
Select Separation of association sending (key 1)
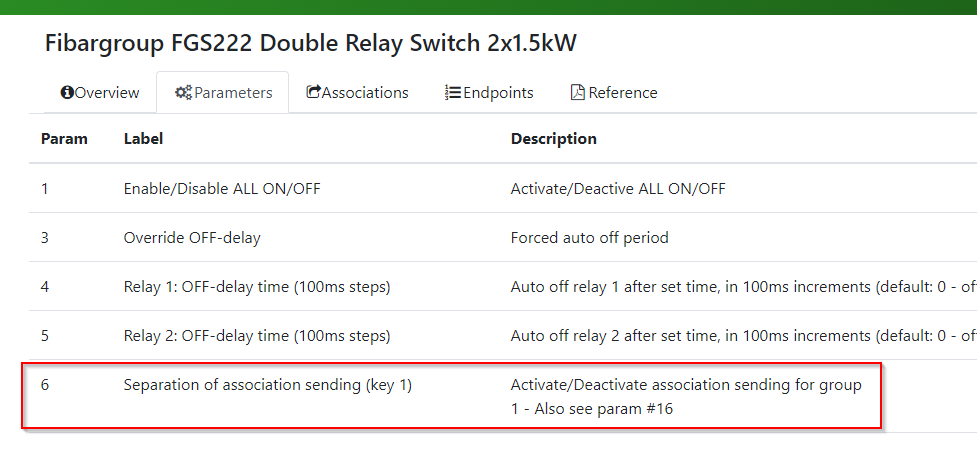(268, 385)
